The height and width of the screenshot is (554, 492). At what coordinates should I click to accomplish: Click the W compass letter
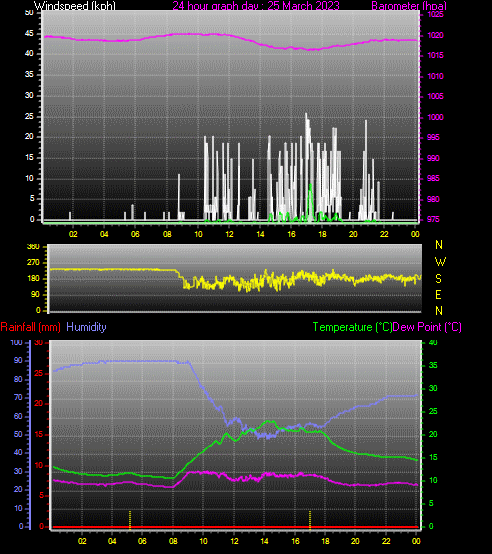pos(440,262)
